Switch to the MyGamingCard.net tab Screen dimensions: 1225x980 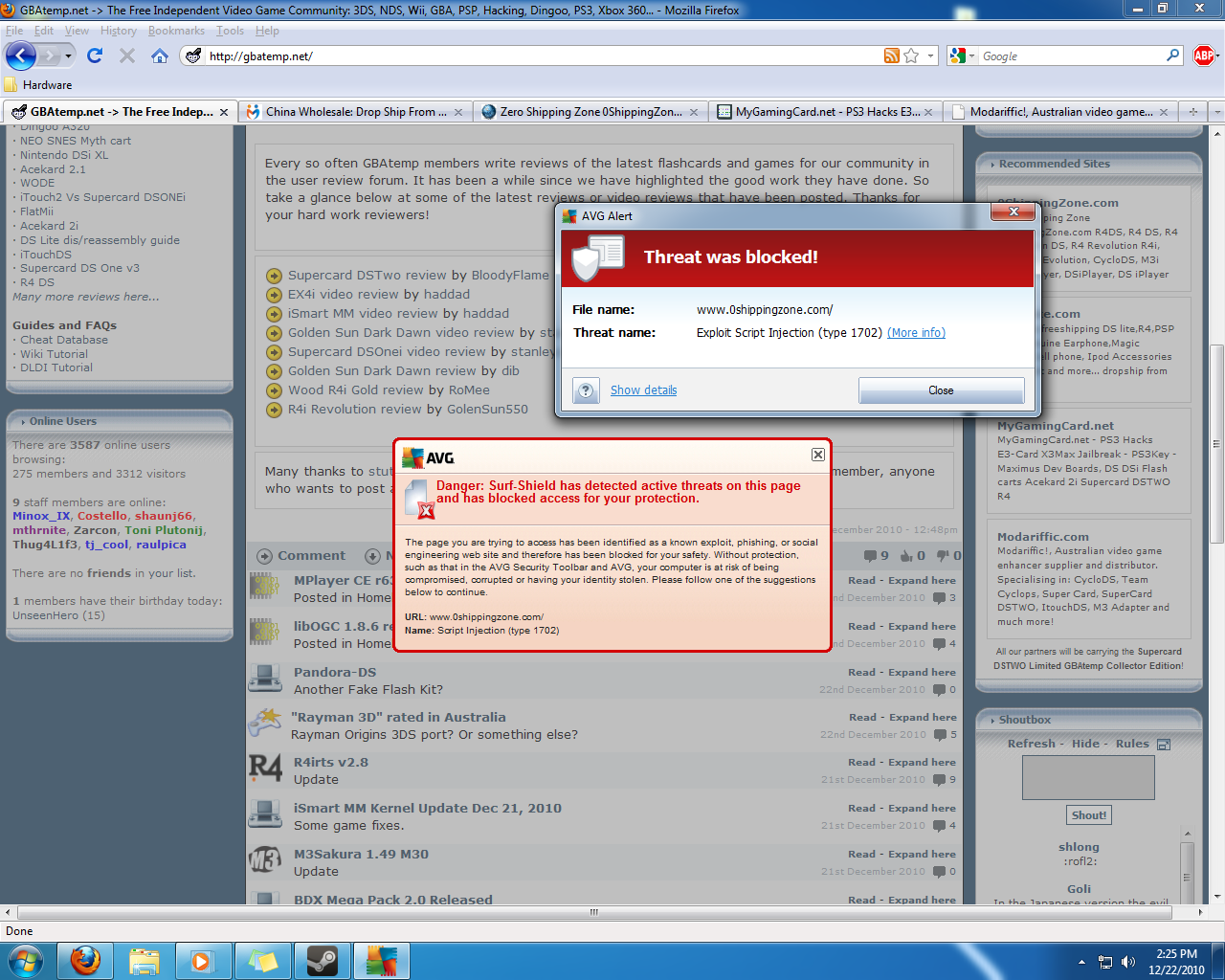(826, 112)
